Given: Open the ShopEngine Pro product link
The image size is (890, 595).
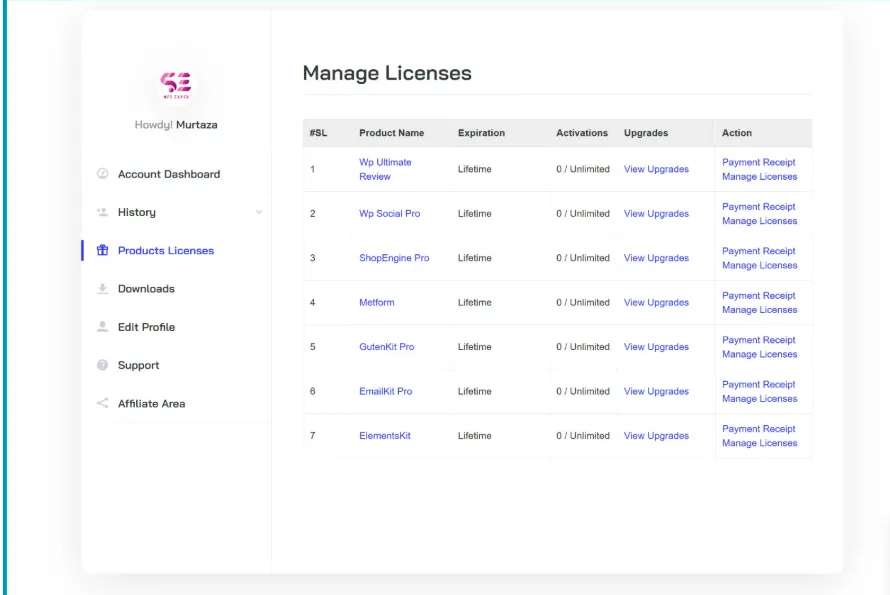Looking at the screenshot, I should (x=394, y=258).
